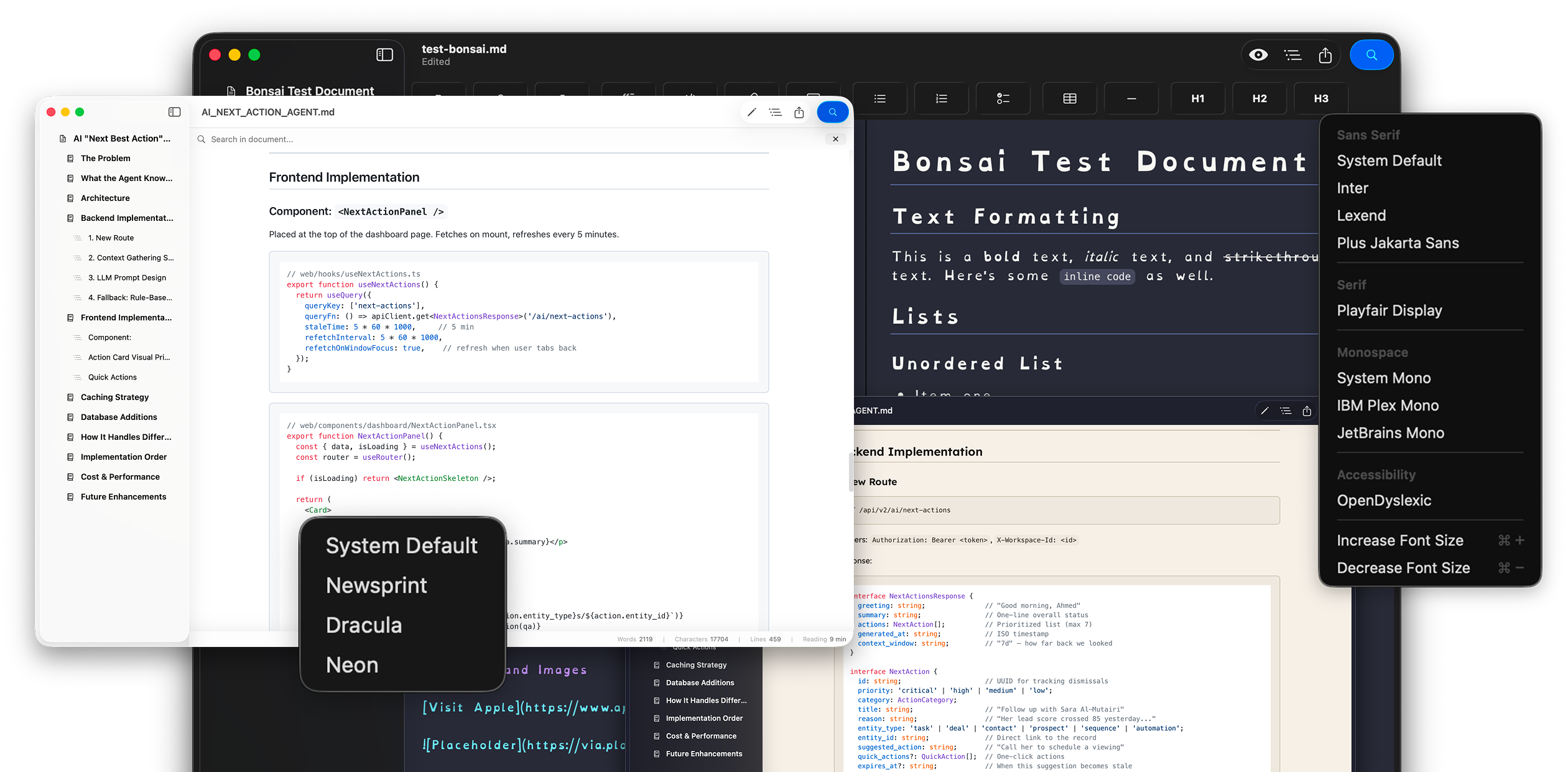Viewport: 1568px width, 772px height.
Task: Click the share icon in the test-bonsai.md toolbar
Action: [x=1325, y=55]
